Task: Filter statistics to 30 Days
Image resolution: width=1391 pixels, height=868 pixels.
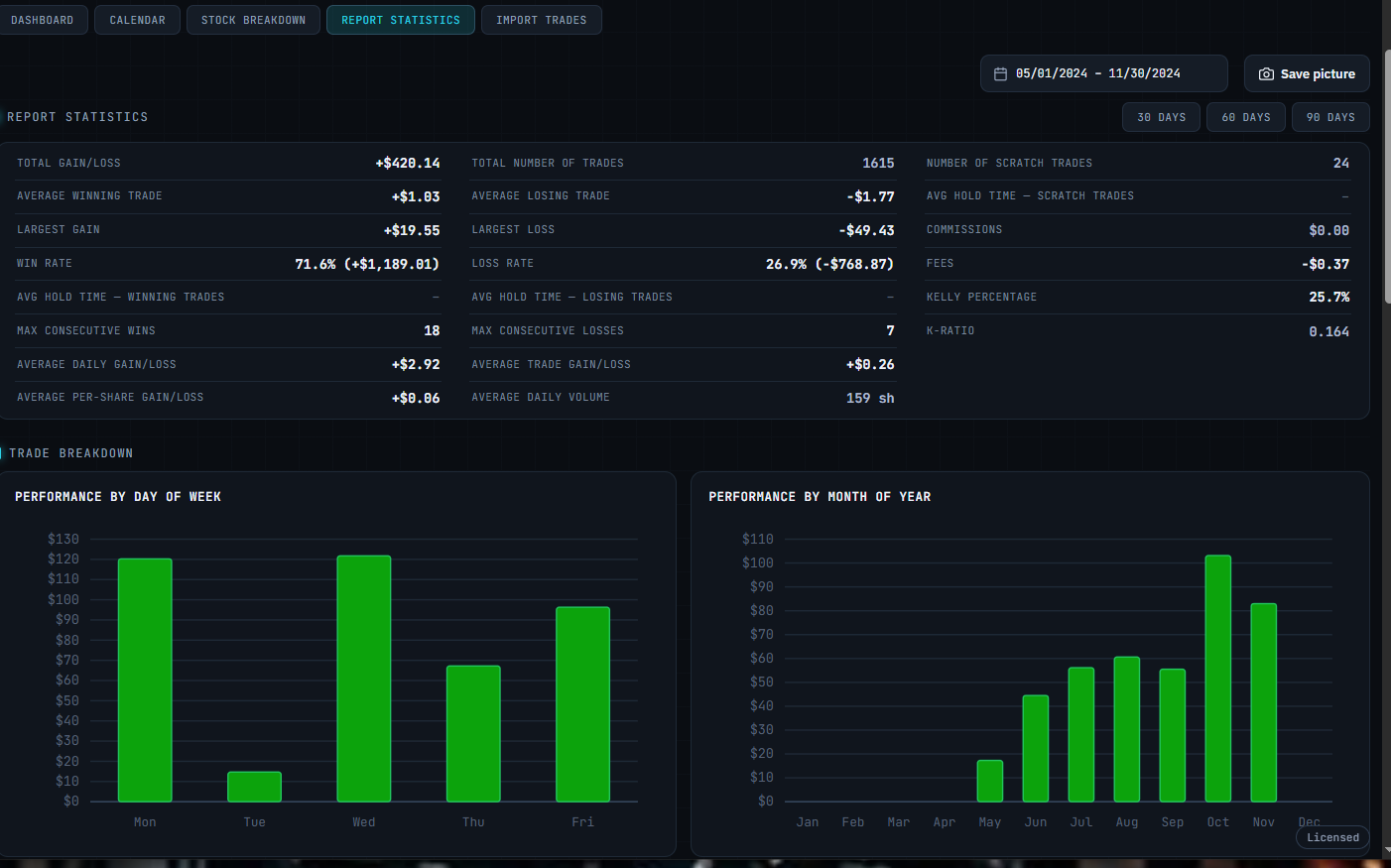Action: tap(1161, 117)
